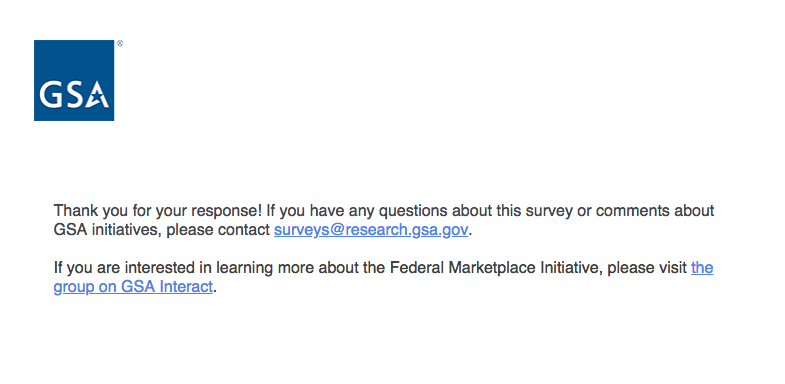The width and height of the screenshot is (785, 384).
Task: Click the "the" link ending the second paragraph's first line
Action: [x=702, y=268]
